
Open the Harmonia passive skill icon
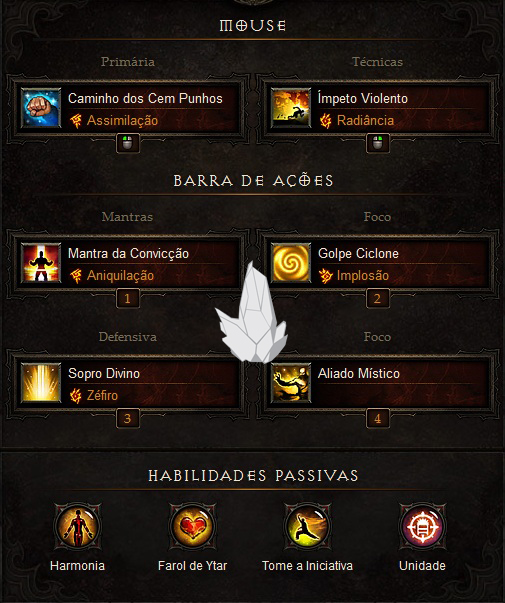[78, 527]
